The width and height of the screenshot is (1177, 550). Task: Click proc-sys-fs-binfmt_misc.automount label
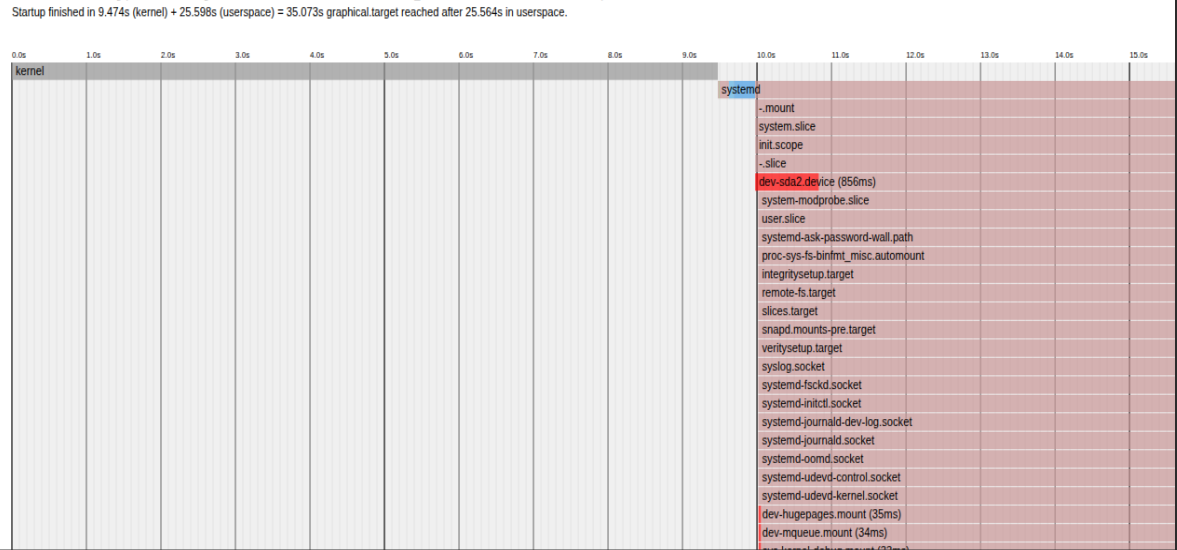click(843, 256)
